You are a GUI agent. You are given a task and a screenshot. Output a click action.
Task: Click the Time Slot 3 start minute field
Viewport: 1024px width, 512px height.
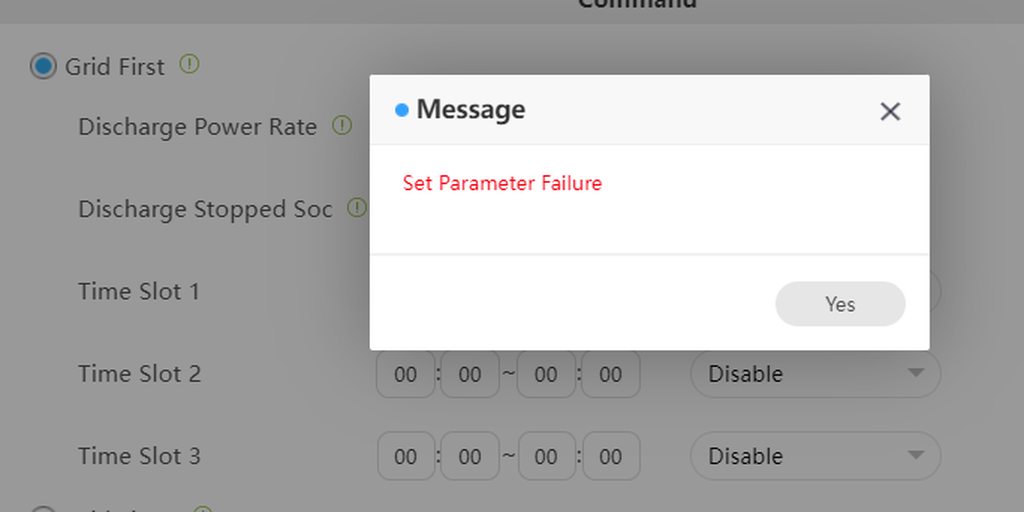pyautogui.click(x=470, y=457)
